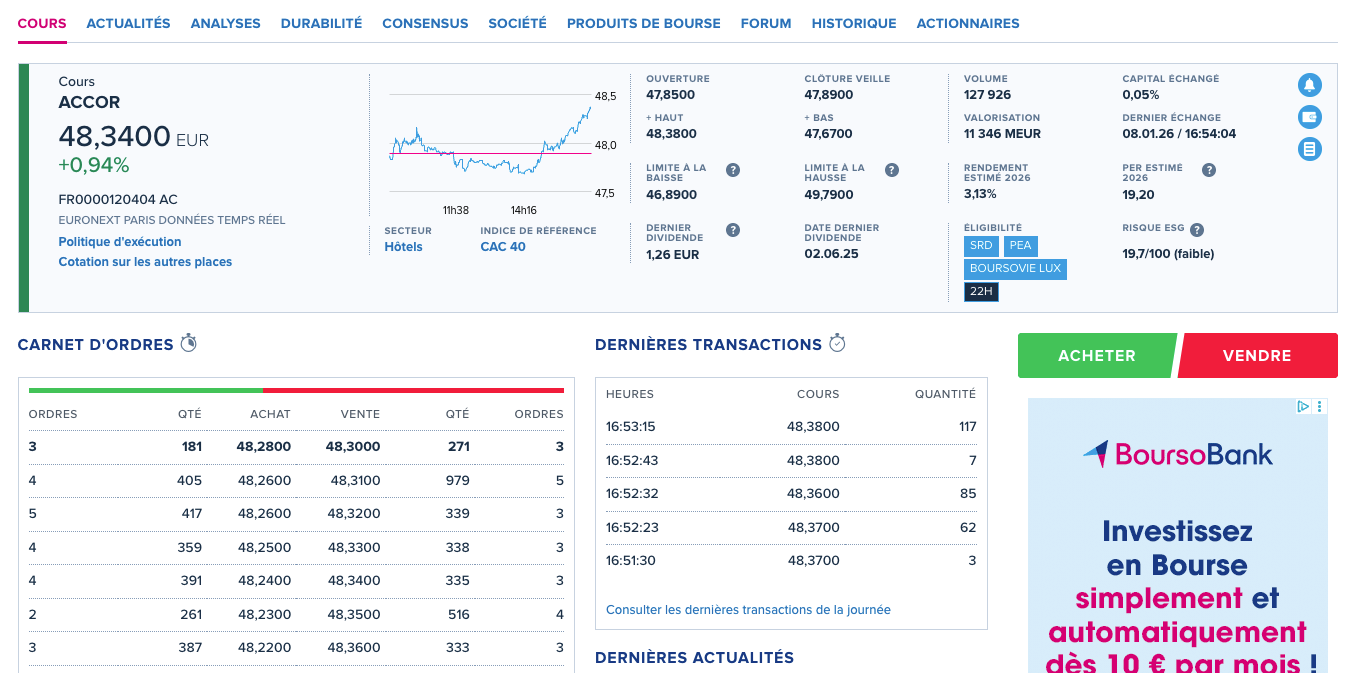Click the SRD eligibility badge
The height and width of the screenshot is (673, 1351).
click(981, 245)
